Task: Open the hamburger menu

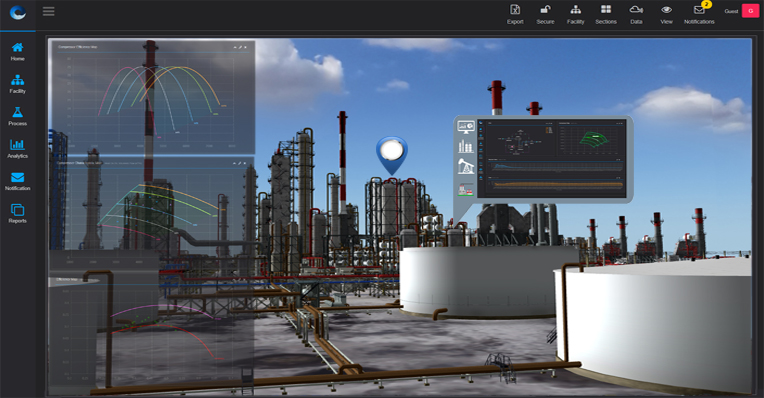Action: [x=48, y=11]
